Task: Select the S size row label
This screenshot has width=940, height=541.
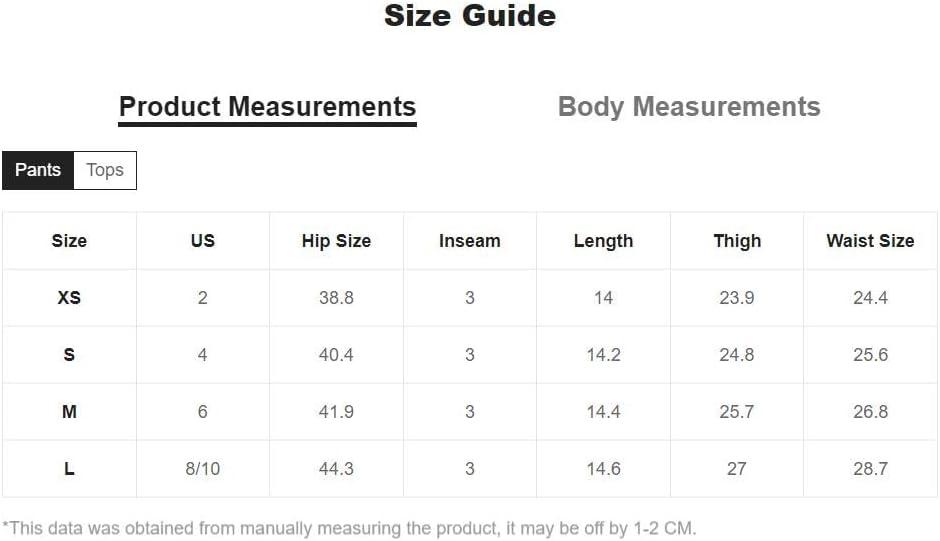Action: (x=69, y=355)
